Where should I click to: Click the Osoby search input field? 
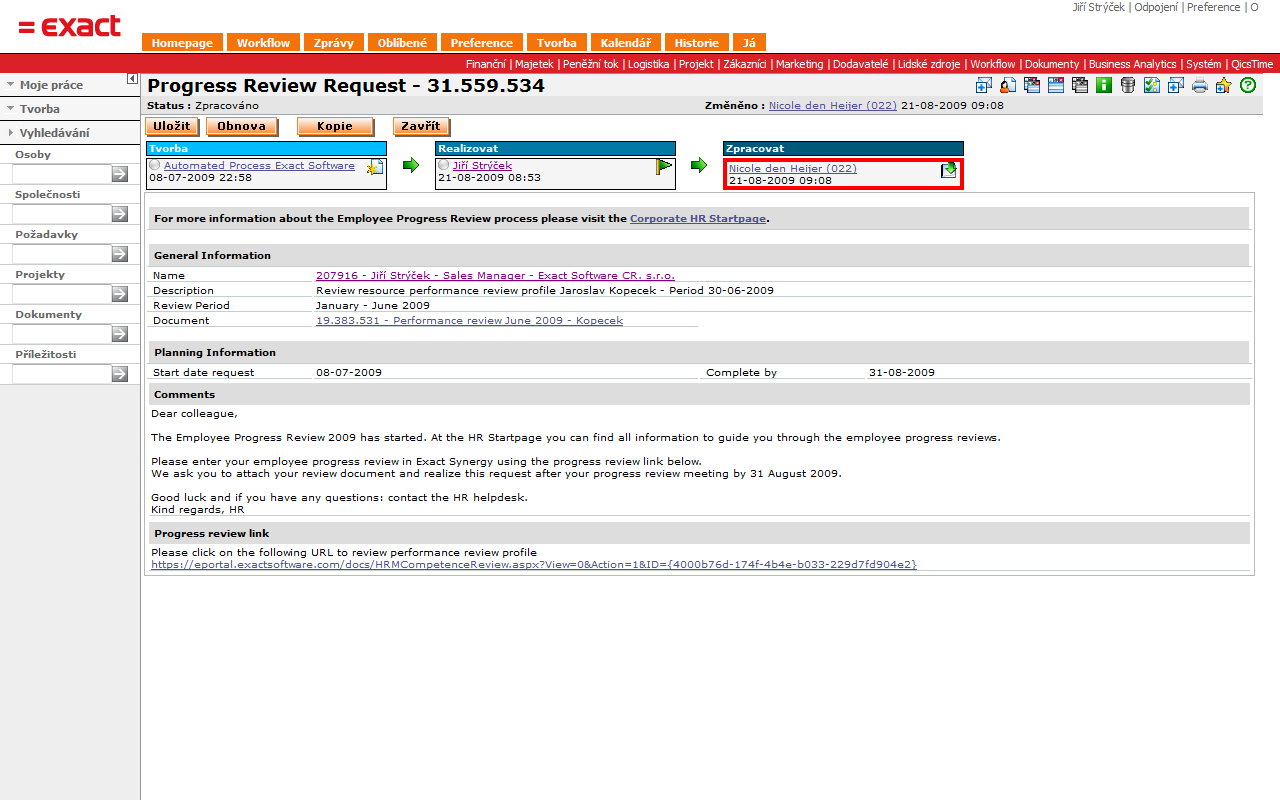(x=61, y=174)
